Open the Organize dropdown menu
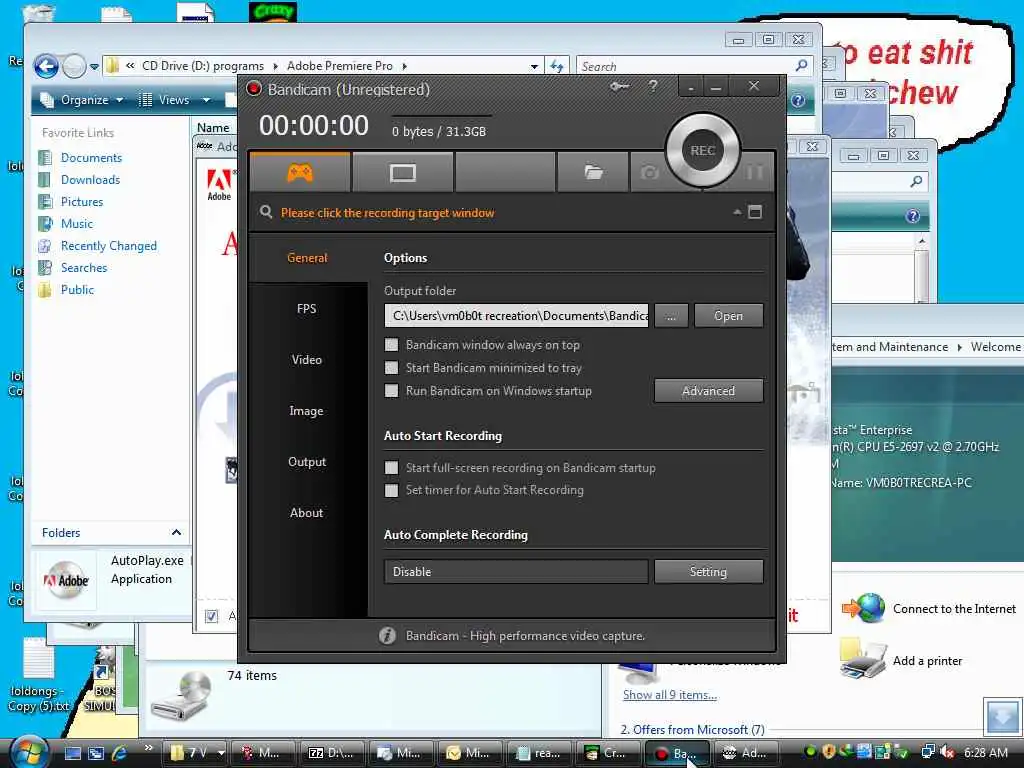 (x=82, y=100)
